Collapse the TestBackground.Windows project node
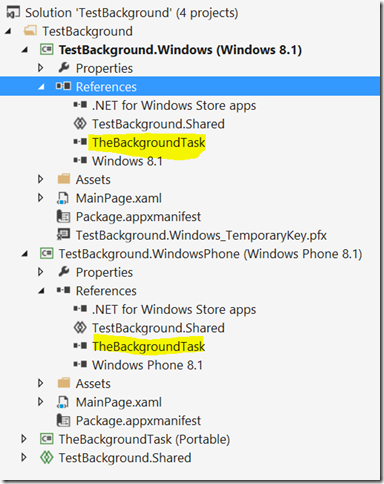 click(25, 50)
